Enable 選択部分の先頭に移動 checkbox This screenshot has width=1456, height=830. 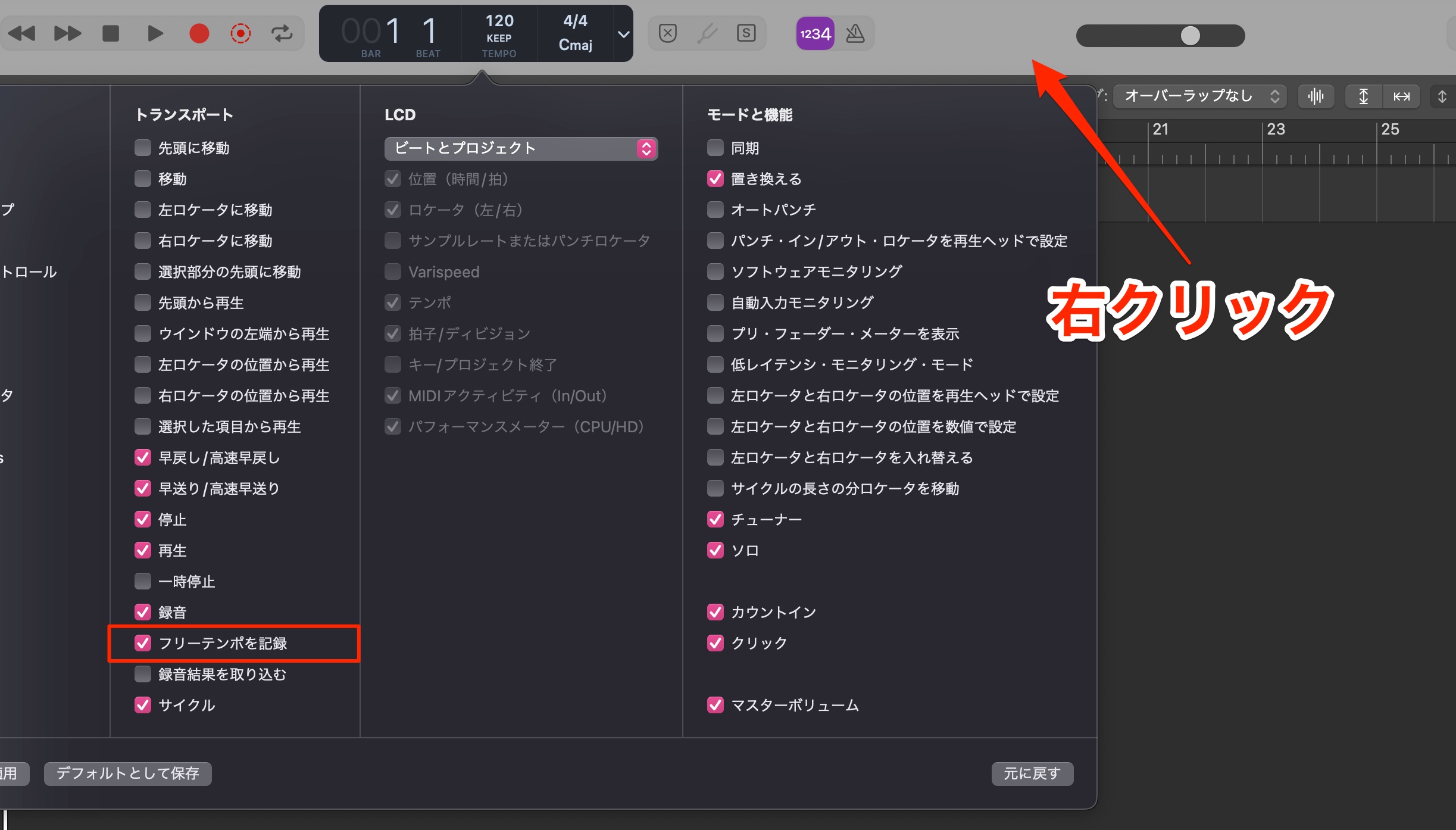coord(143,272)
